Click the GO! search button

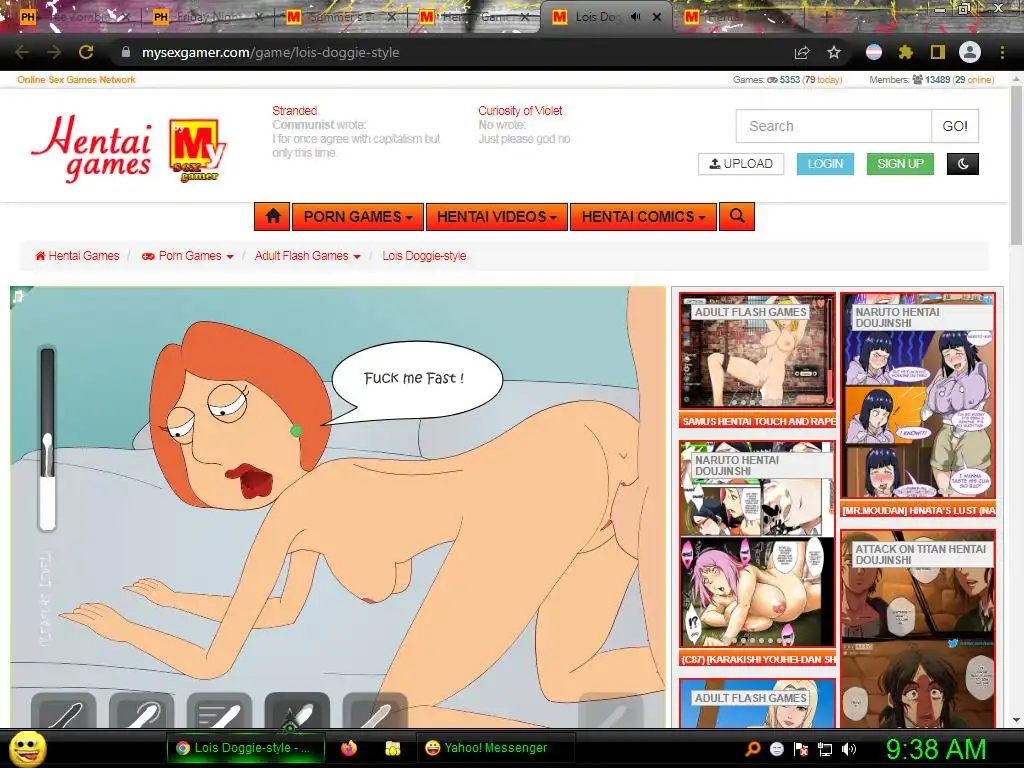tap(955, 126)
